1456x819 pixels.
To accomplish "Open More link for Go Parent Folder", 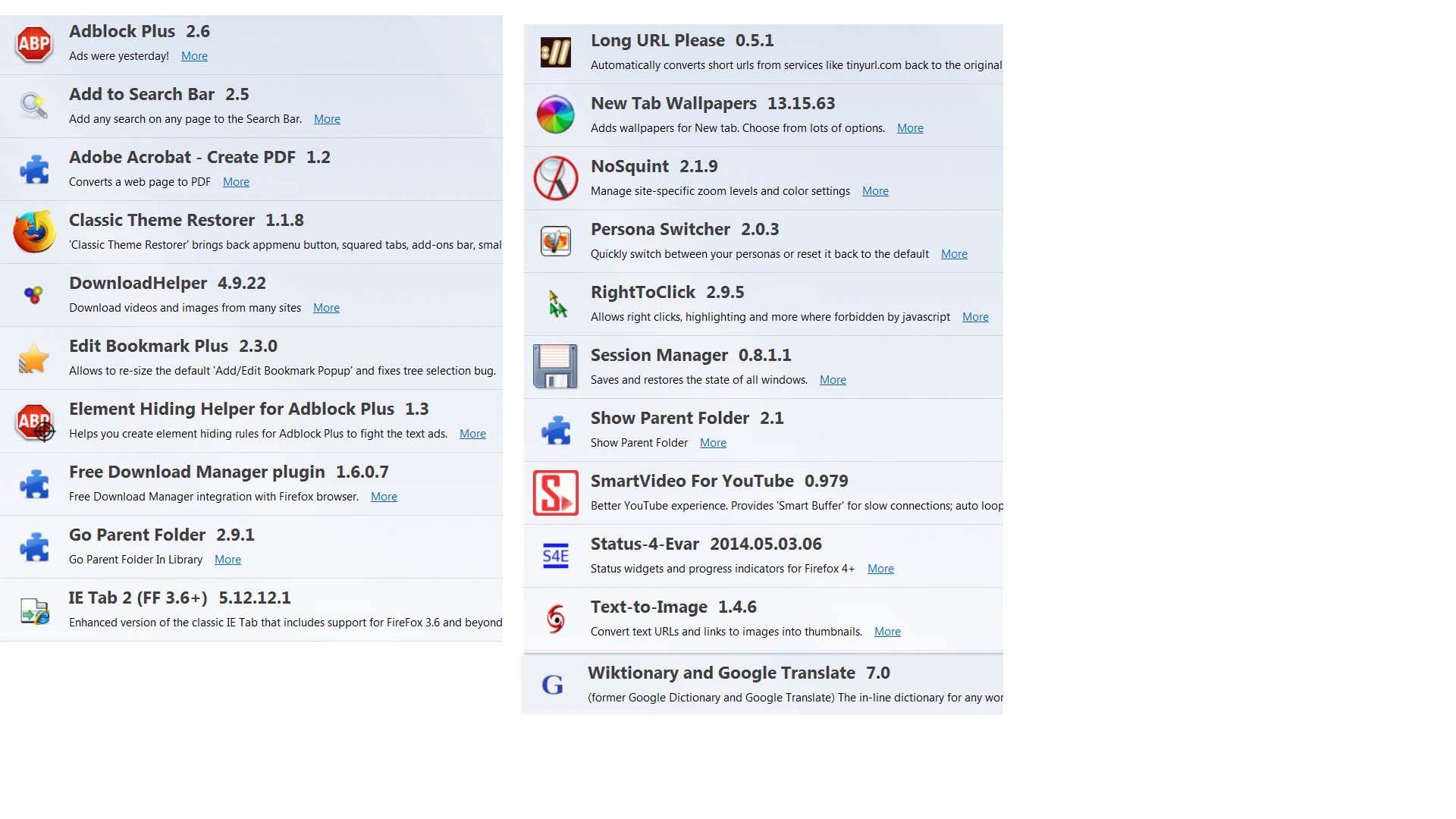I will click(227, 560).
